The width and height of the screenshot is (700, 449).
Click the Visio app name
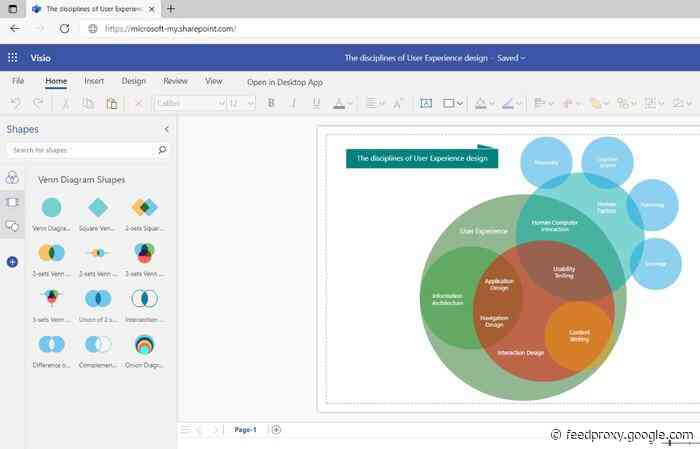coord(41,58)
